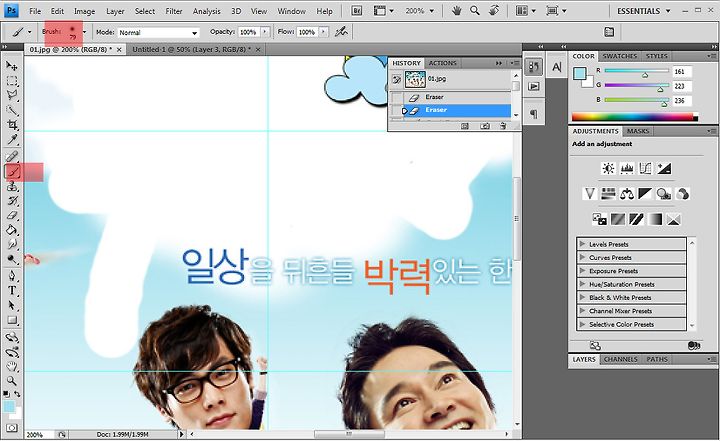Click the Opacity 100% input field
720x441 pixels.
click(248, 32)
